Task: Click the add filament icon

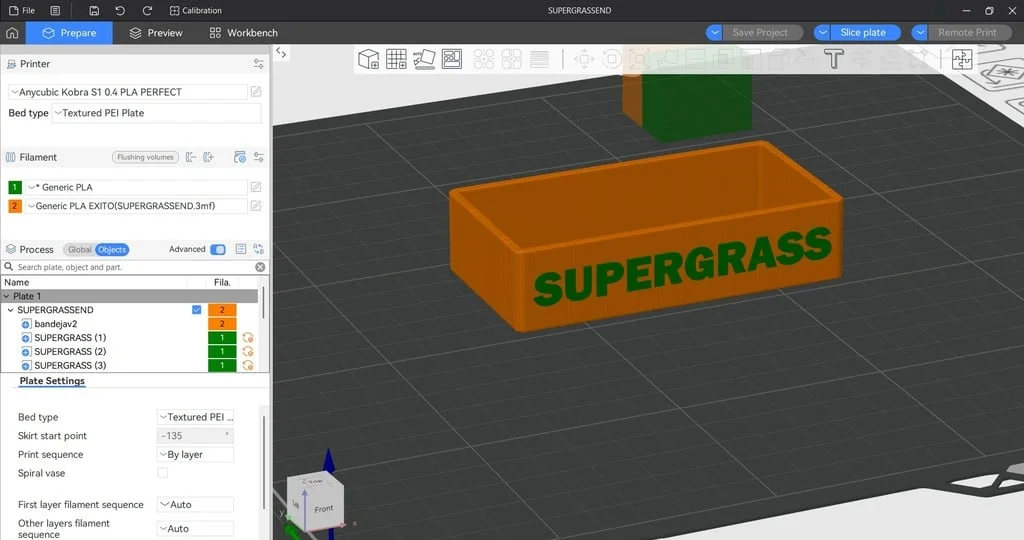Action: [209, 157]
